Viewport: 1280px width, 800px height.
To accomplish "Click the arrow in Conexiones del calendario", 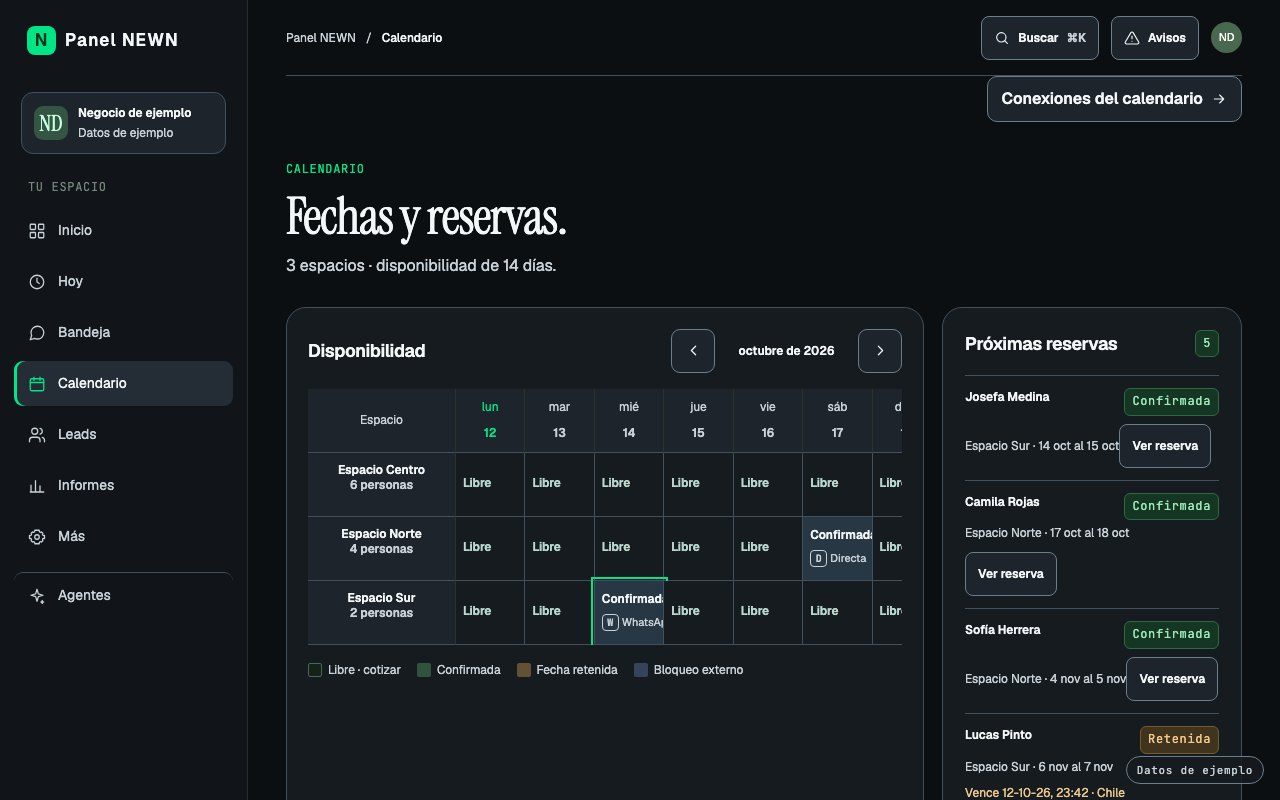I will pyautogui.click(x=1219, y=99).
